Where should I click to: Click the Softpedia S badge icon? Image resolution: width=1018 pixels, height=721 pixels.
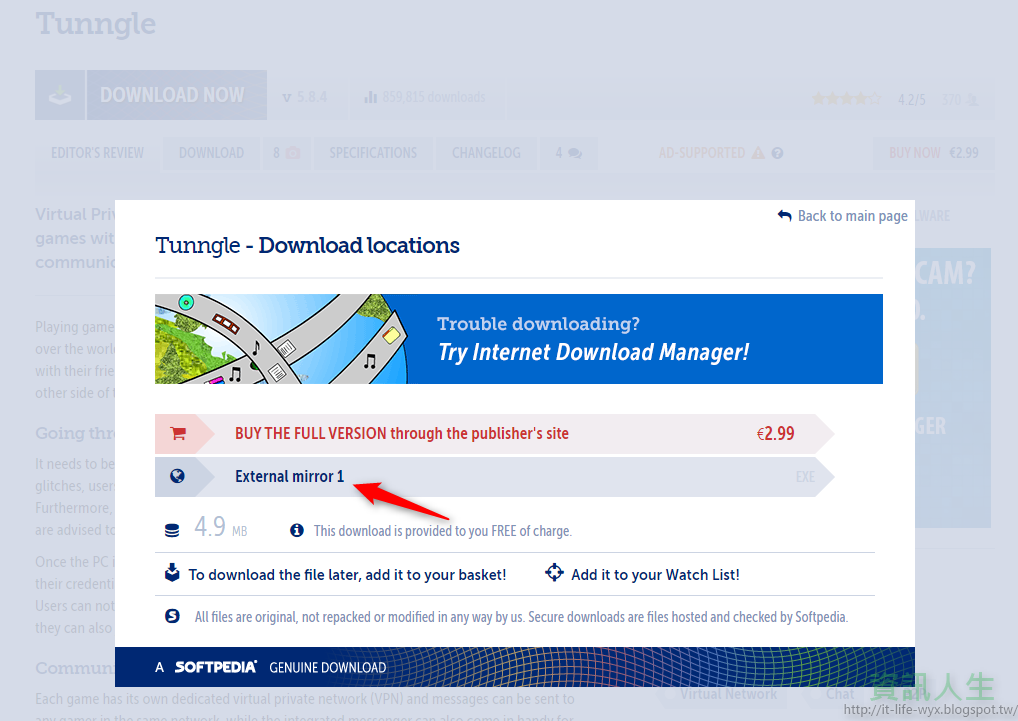[172, 616]
